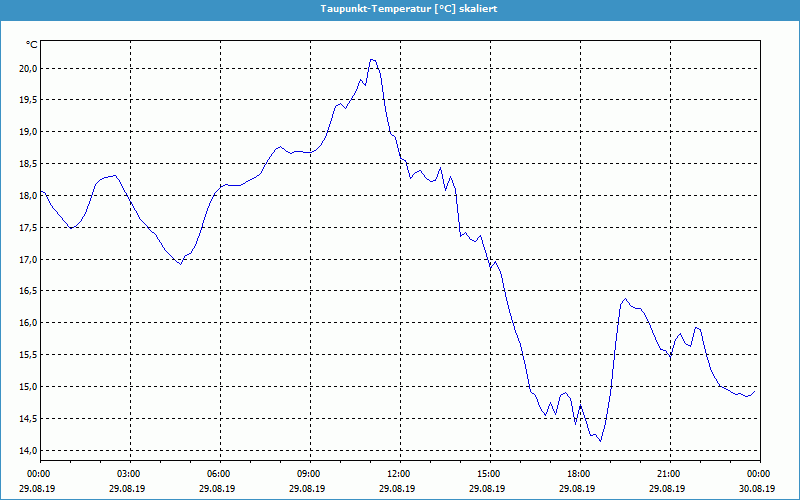The height and width of the screenshot is (500, 800).
Task: Click the 15,5 y-axis tick label
Action: 26,355
